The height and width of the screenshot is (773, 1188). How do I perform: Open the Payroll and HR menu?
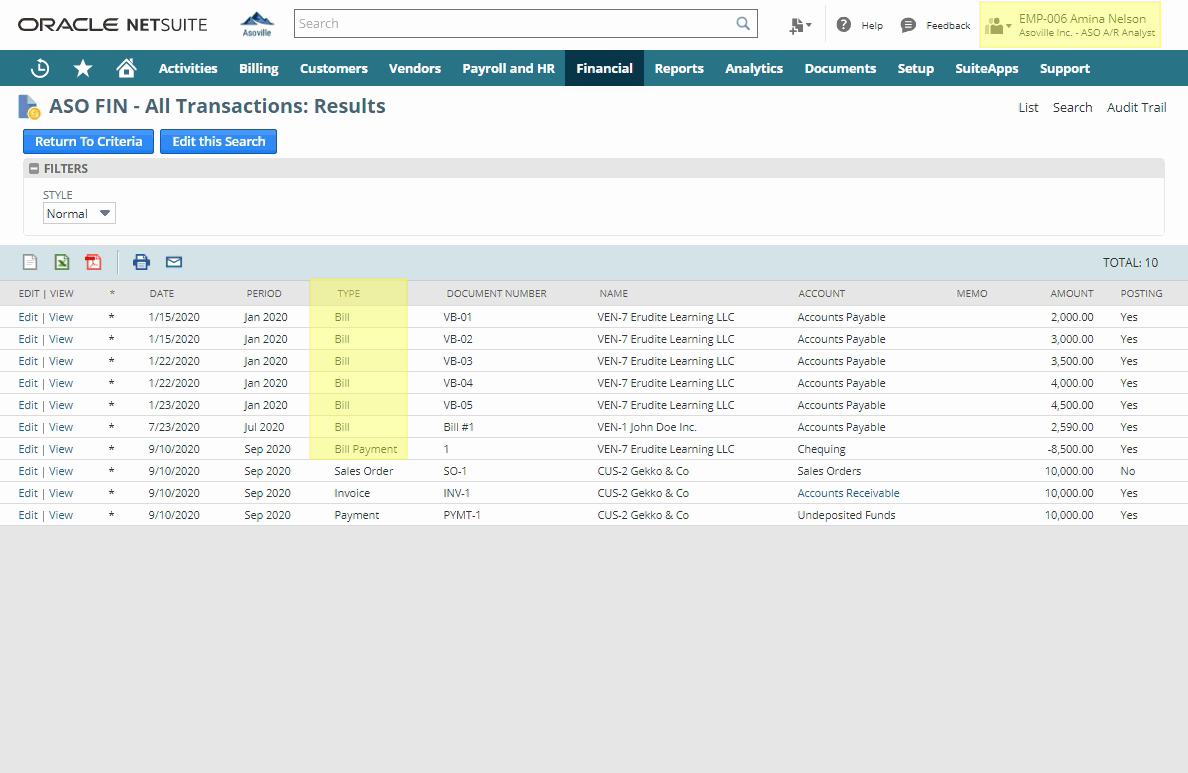508,68
